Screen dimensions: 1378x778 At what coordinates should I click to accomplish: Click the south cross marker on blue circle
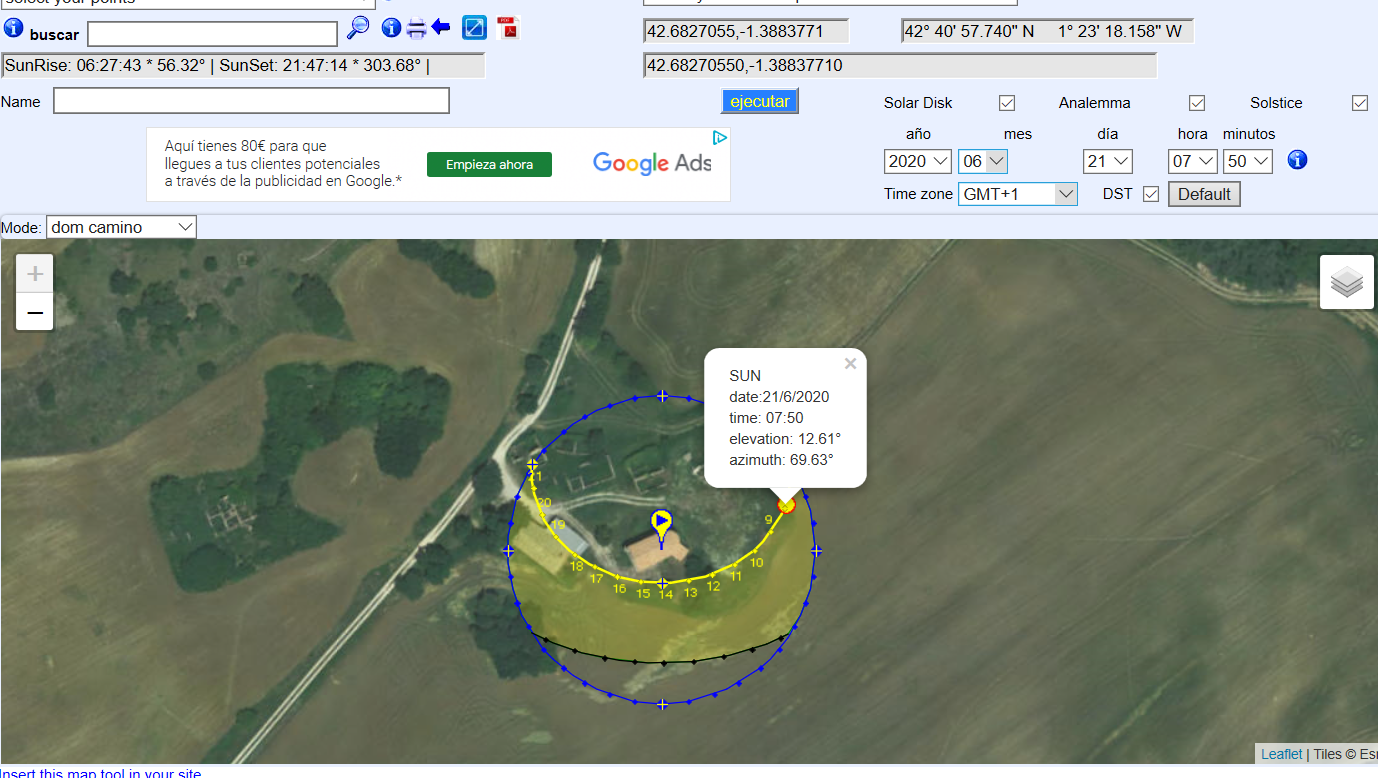662,704
